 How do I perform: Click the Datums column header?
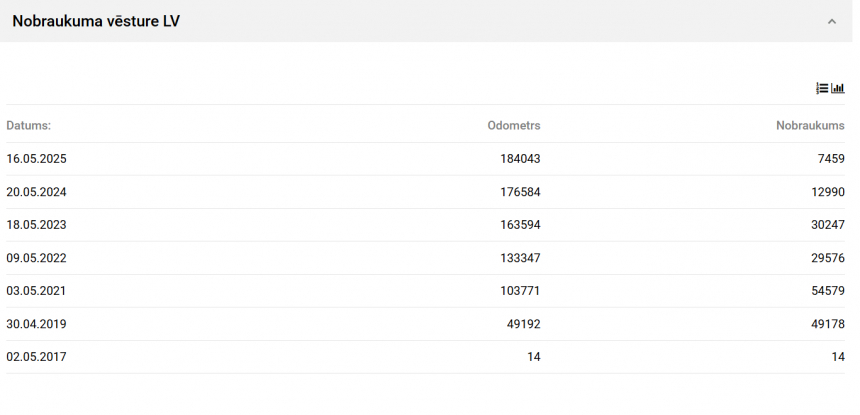pos(29,126)
